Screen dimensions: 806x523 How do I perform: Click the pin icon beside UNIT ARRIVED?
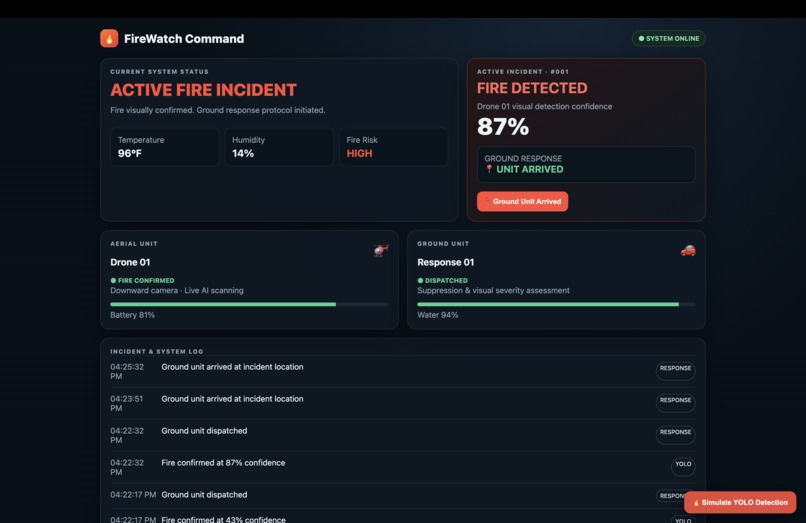tap(489, 169)
